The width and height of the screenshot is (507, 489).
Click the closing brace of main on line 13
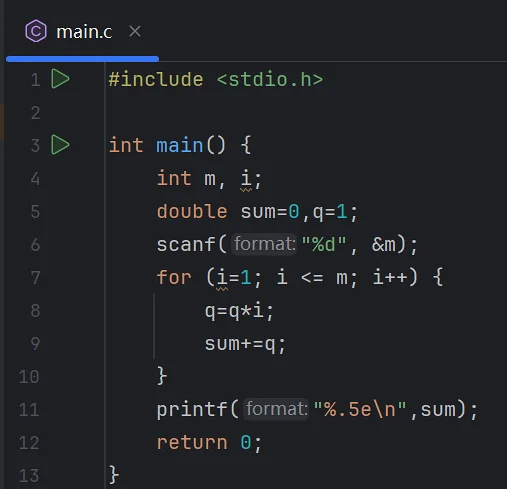tap(114, 475)
